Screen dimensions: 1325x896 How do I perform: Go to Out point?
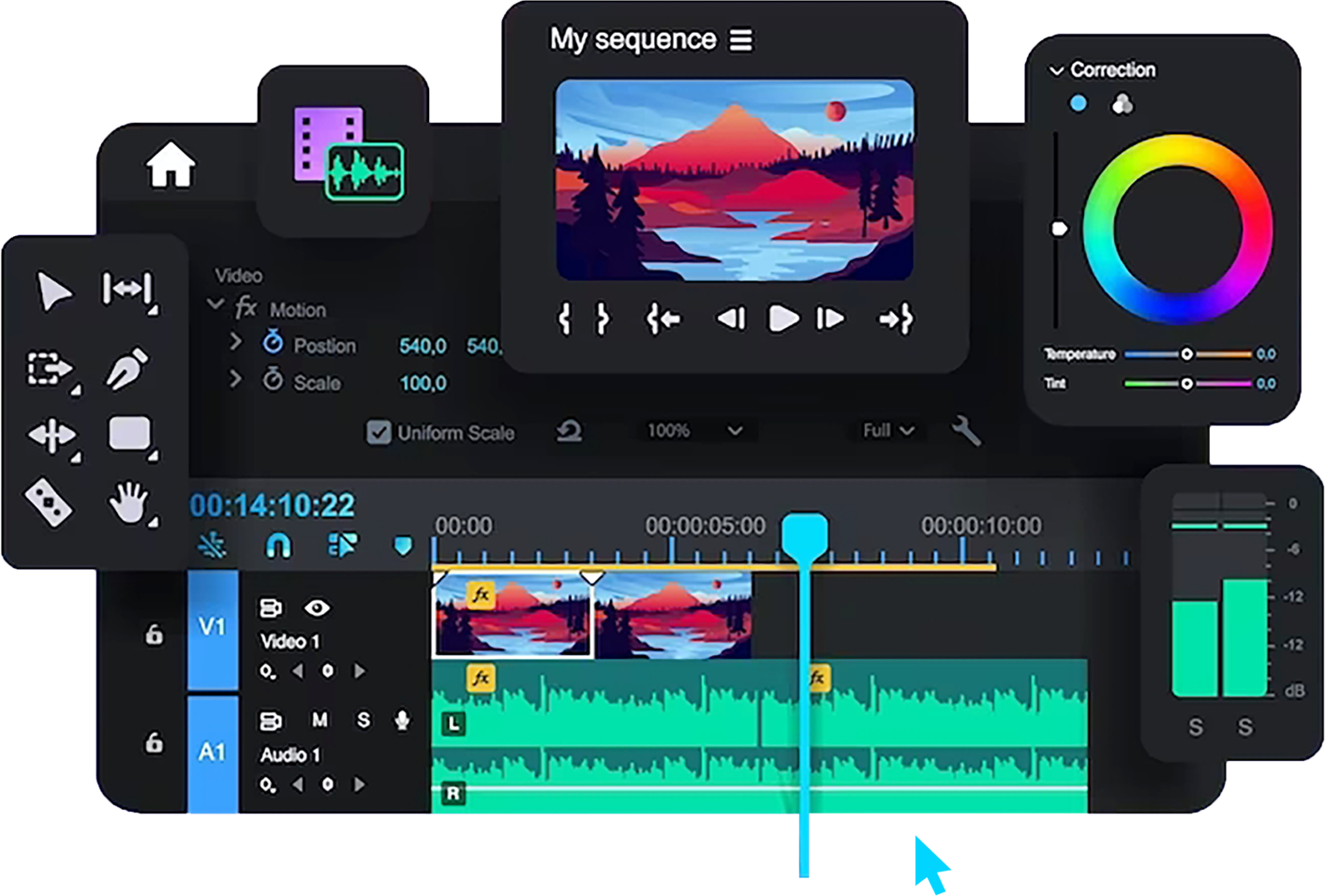(x=896, y=320)
